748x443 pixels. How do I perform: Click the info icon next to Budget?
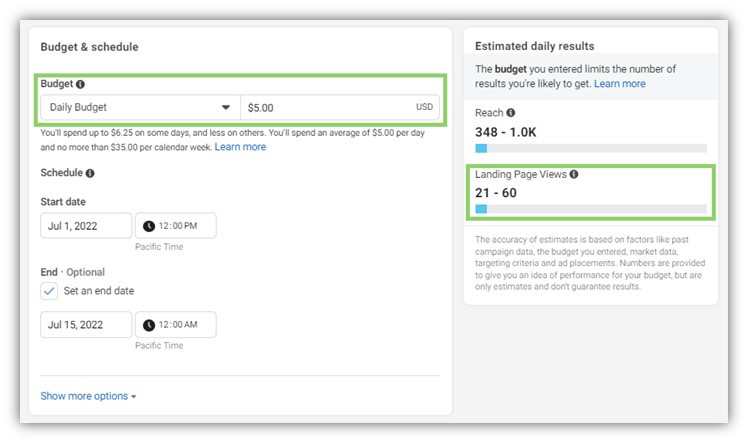tap(81, 85)
